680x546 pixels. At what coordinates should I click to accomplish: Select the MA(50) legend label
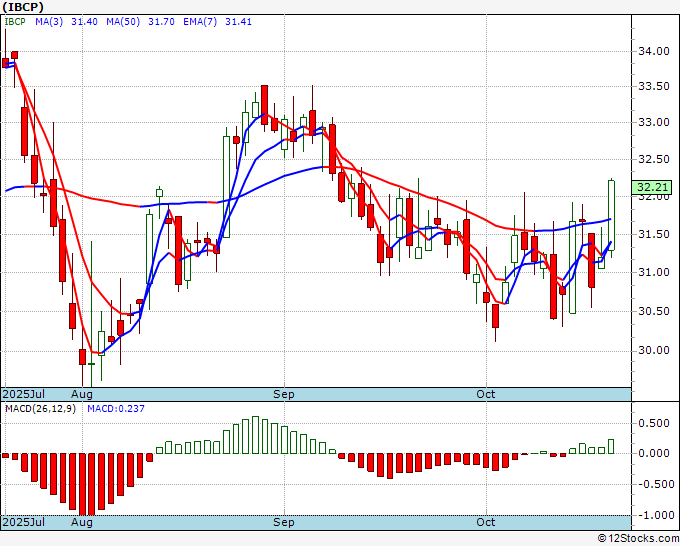click(123, 22)
